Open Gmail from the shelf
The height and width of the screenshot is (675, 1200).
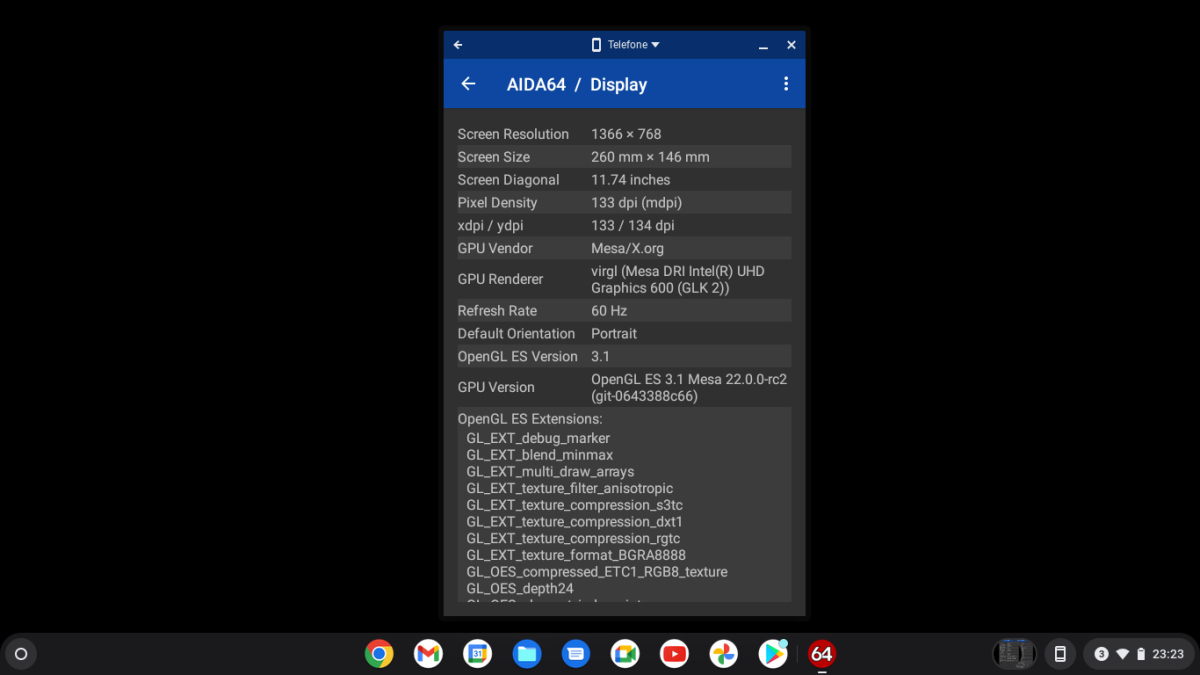428,654
